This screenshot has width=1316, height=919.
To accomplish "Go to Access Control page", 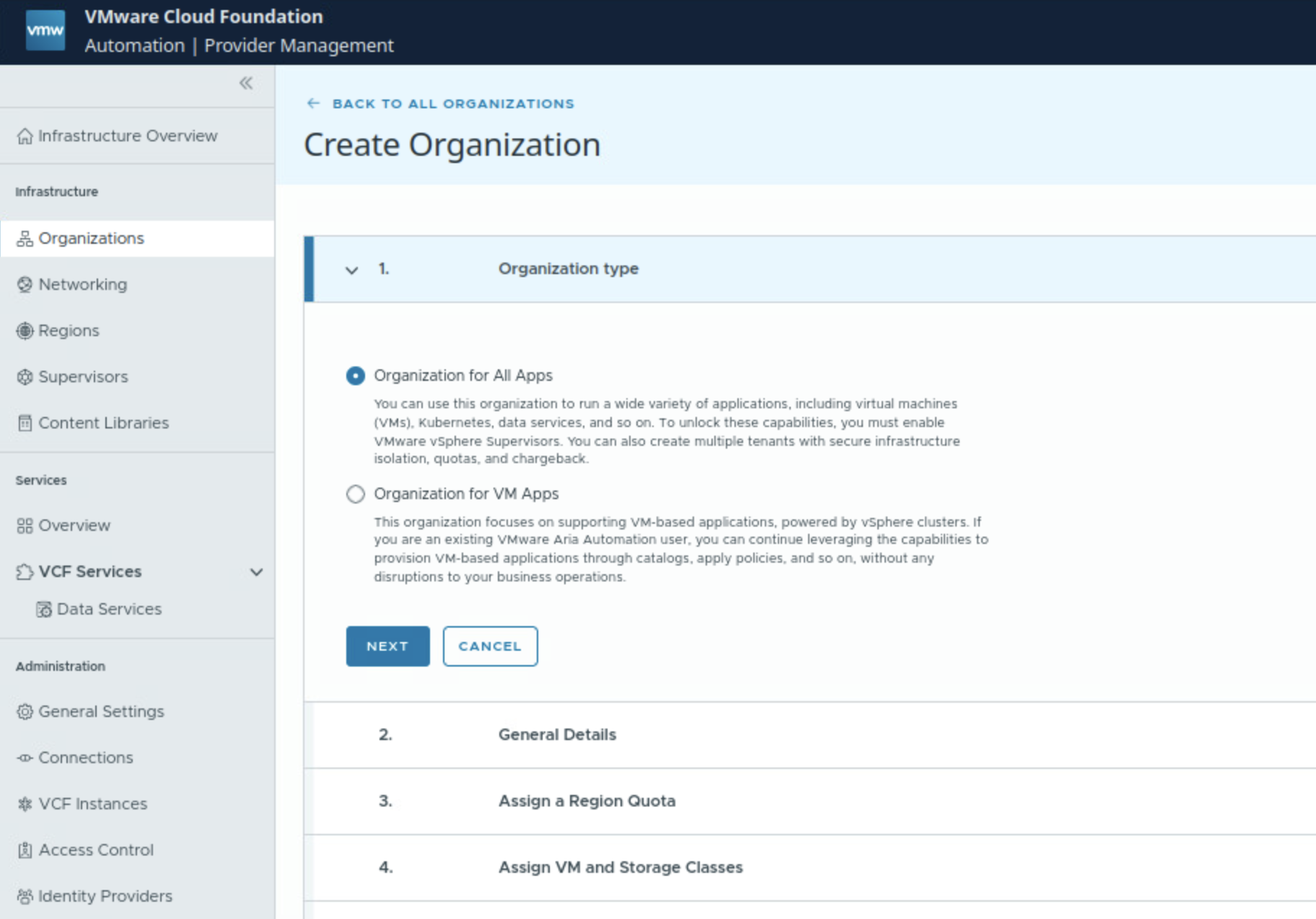I will pyautogui.click(x=95, y=850).
